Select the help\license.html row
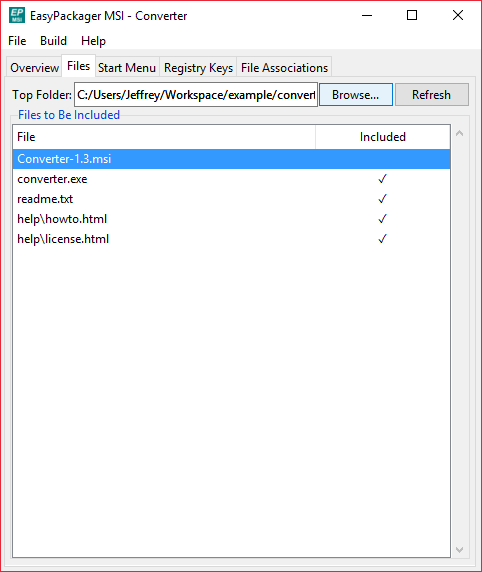The image size is (482, 572). pyautogui.click(x=231, y=239)
